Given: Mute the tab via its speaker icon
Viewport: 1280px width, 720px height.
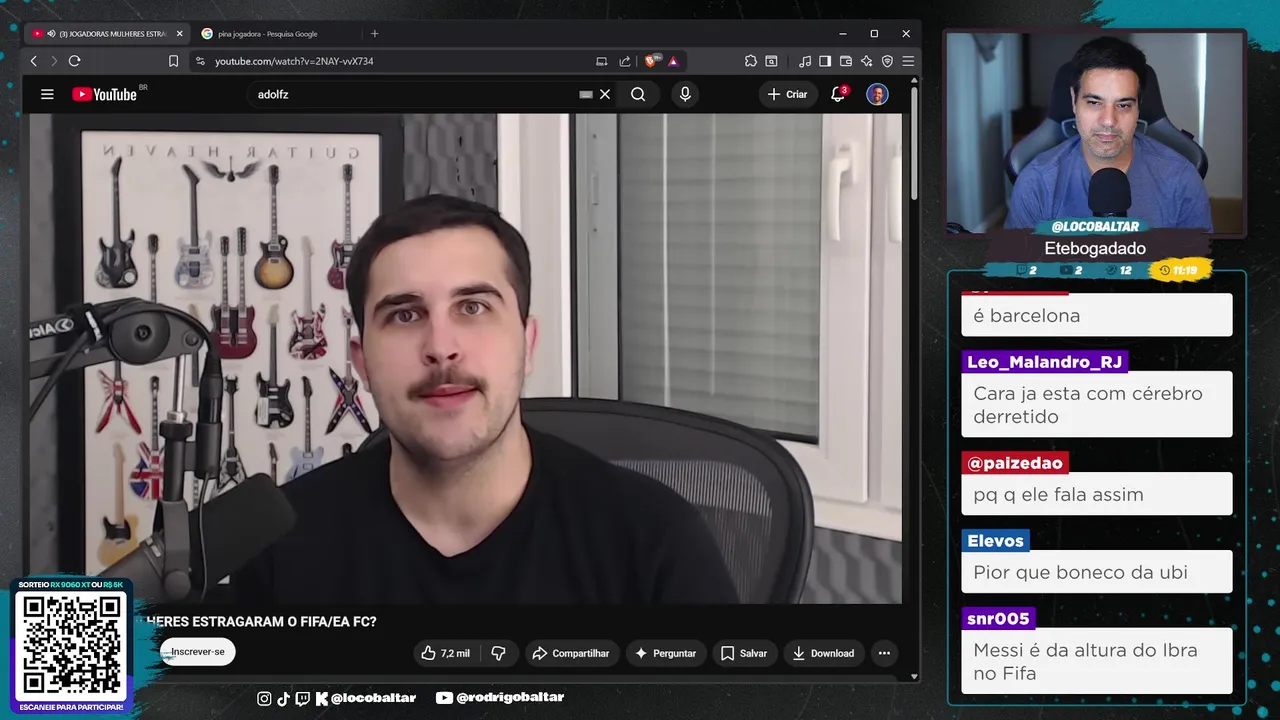Looking at the screenshot, I should pyautogui.click(x=51, y=34).
